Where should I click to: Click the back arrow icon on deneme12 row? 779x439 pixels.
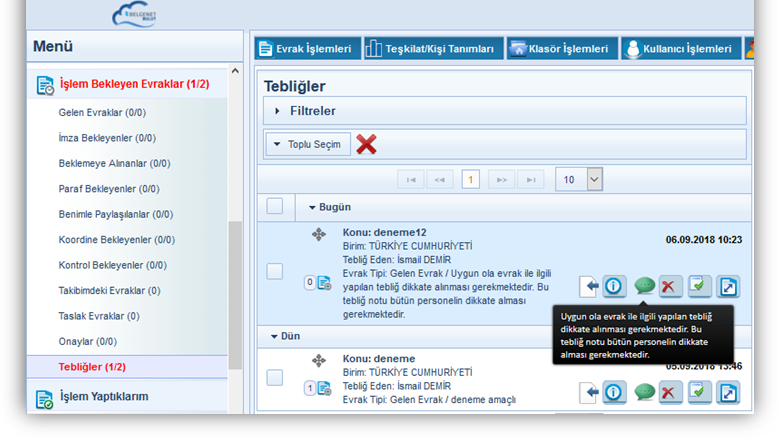[x=589, y=286]
